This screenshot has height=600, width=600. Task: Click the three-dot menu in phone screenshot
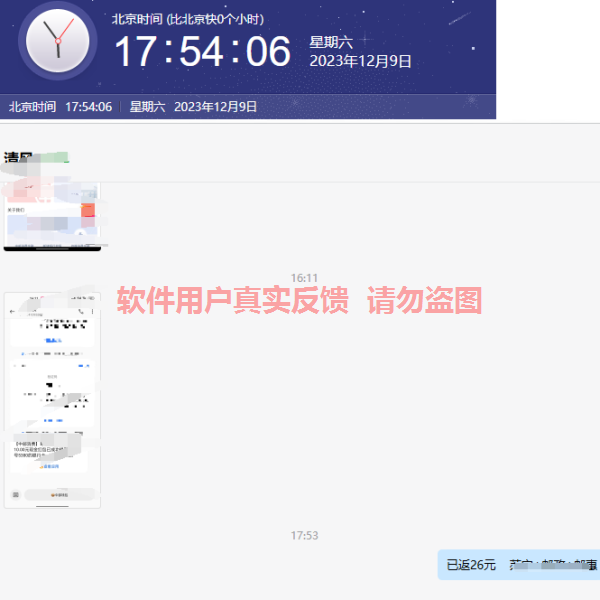[x=93, y=313]
